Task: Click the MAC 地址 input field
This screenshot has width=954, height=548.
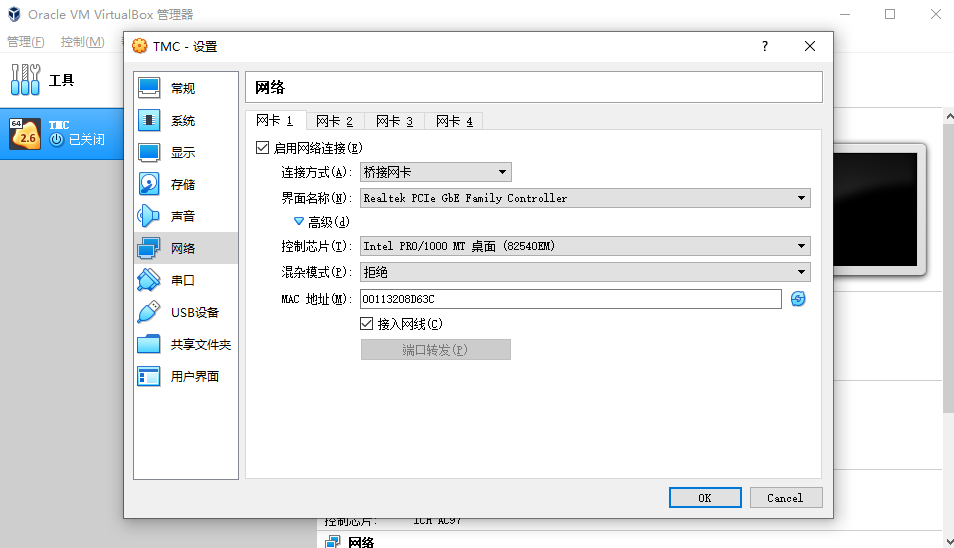Action: click(x=571, y=299)
